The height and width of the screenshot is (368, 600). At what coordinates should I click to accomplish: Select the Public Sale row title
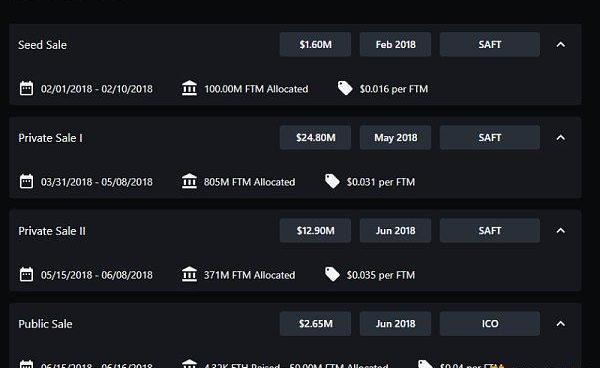[x=45, y=324]
